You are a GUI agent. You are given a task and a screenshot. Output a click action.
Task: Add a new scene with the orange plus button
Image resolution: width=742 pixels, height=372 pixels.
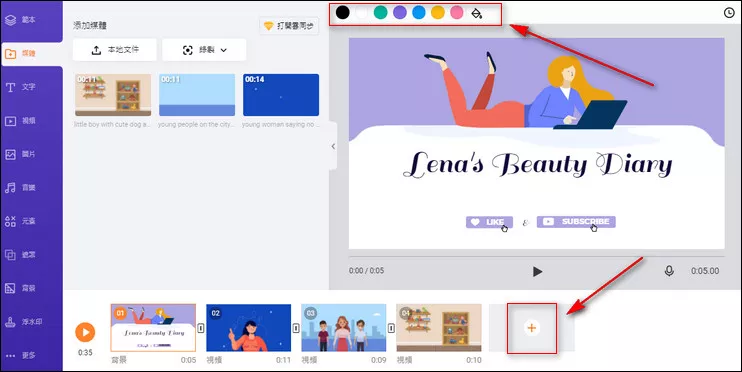[x=532, y=328]
